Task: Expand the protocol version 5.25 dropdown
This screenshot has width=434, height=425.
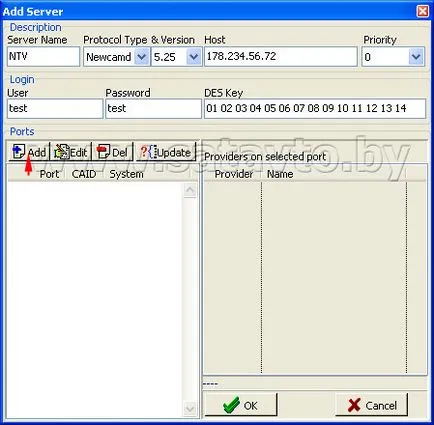Action: (x=194, y=57)
